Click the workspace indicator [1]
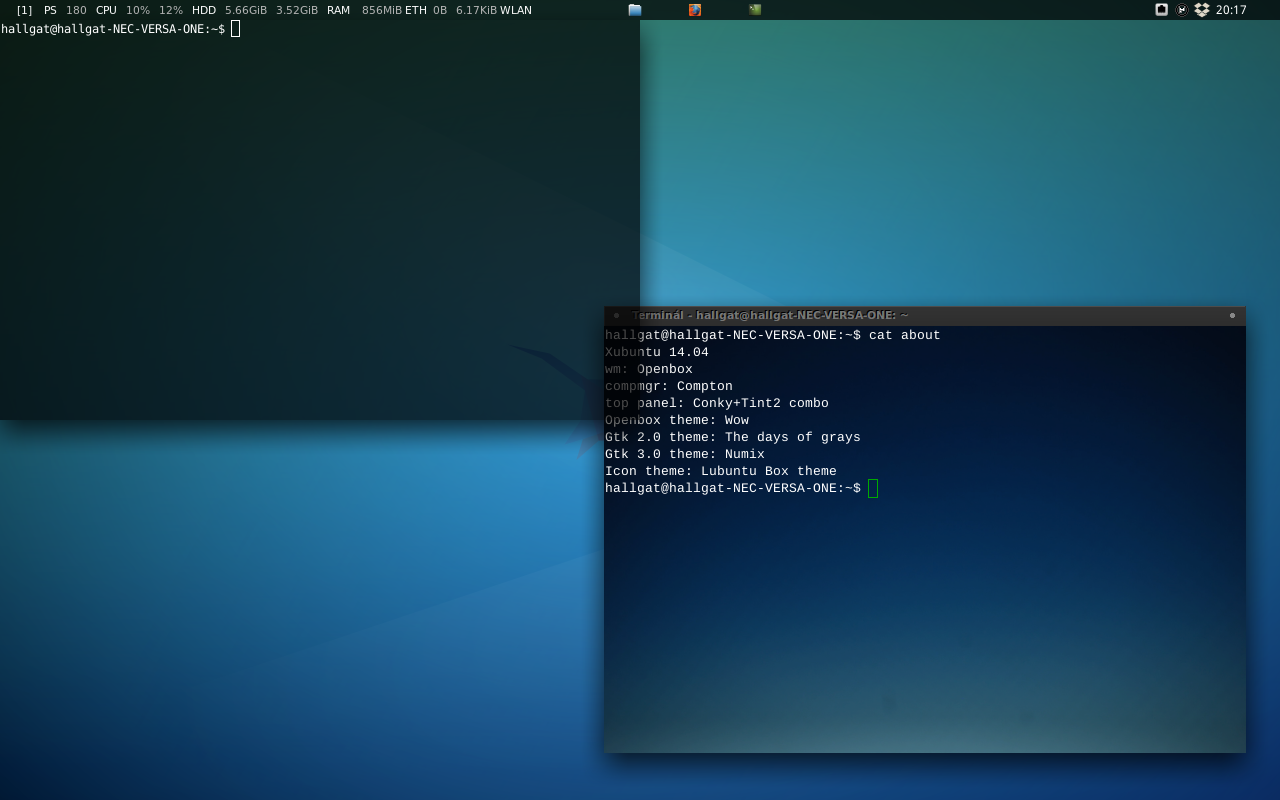Image resolution: width=1280 pixels, height=800 pixels. pyautogui.click(x=24, y=10)
